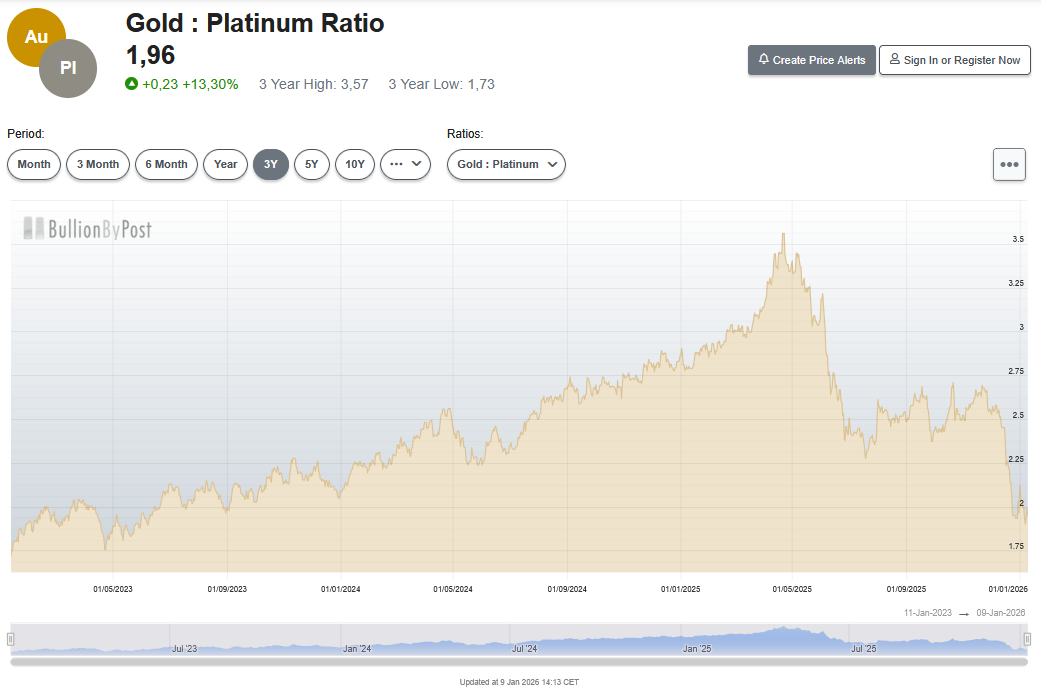Expand the more periods dropdown
The height and width of the screenshot is (693, 1041).
pyautogui.click(x=405, y=164)
